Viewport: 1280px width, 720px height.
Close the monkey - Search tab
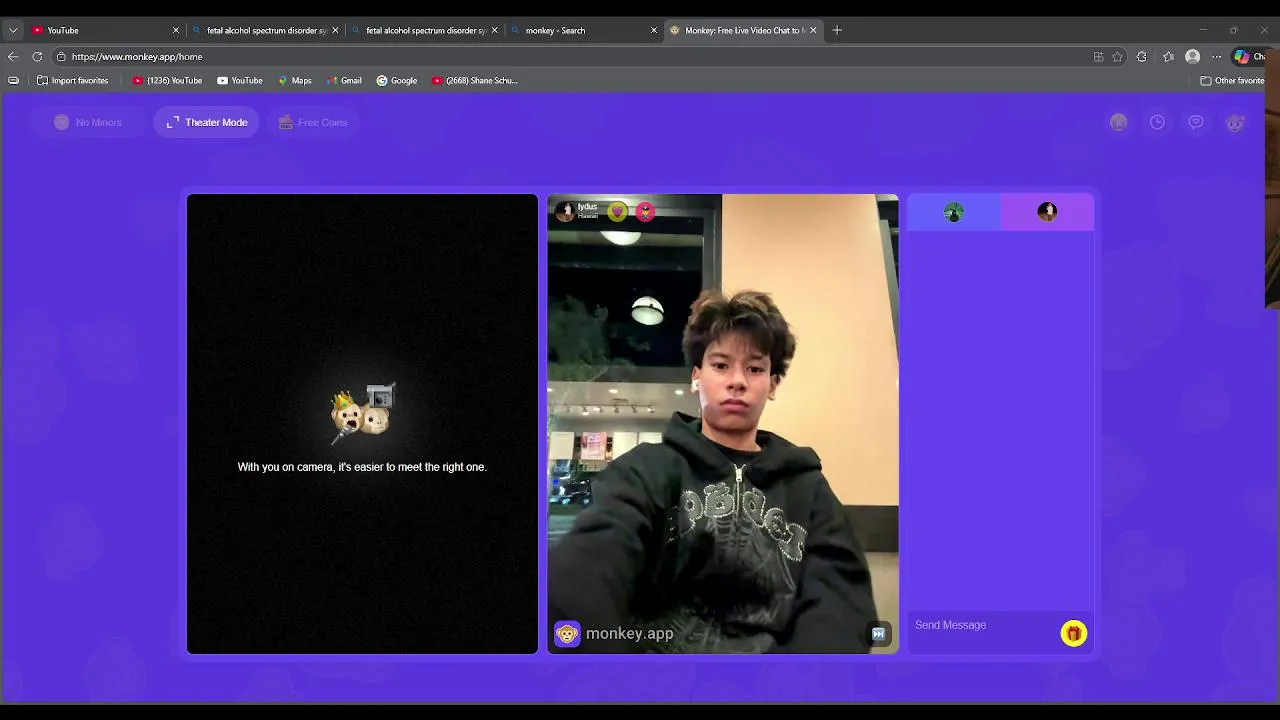point(654,30)
